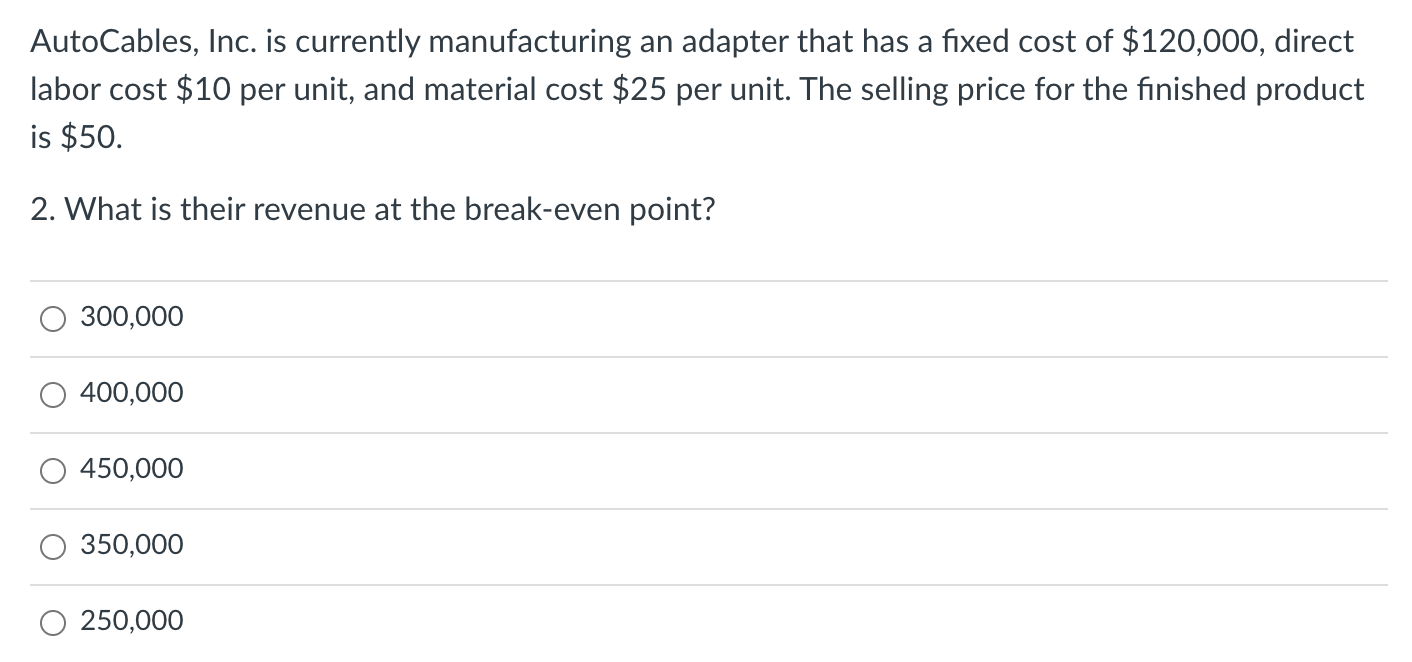Image resolution: width=1412 pixels, height=662 pixels.
Task: Click the "$50." selling price value
Action: [92, 138]
